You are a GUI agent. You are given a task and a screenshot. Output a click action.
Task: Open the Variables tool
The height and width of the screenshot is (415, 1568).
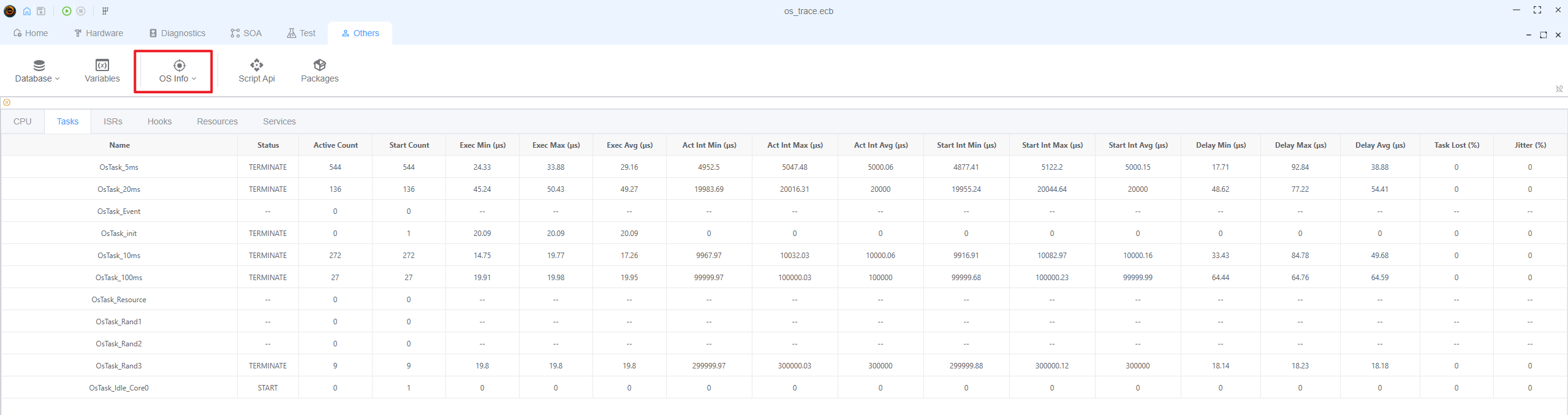(x=102, y=71)
